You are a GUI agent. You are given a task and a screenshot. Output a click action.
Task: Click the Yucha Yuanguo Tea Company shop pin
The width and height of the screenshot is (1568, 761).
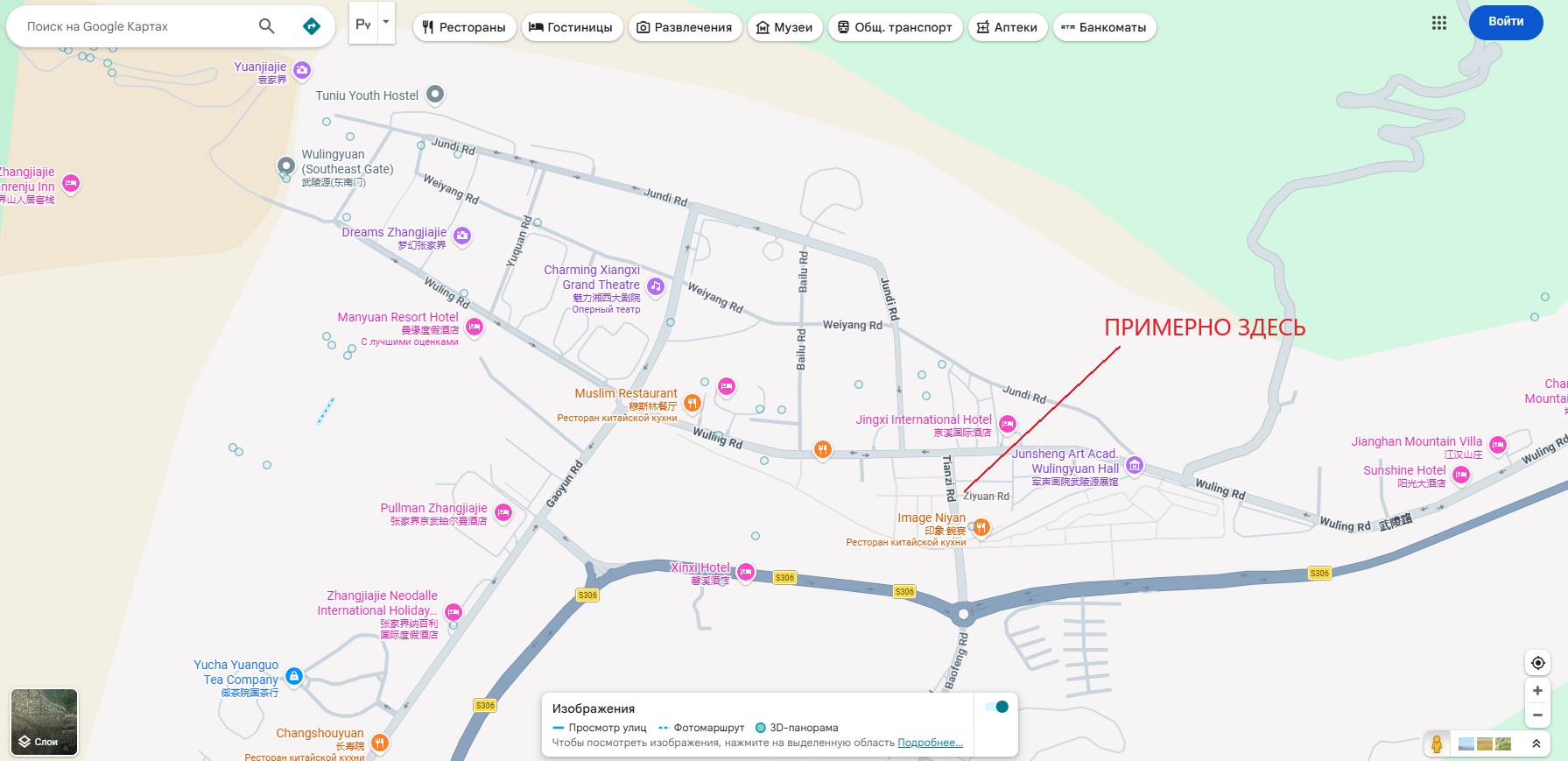pos(294,676)
